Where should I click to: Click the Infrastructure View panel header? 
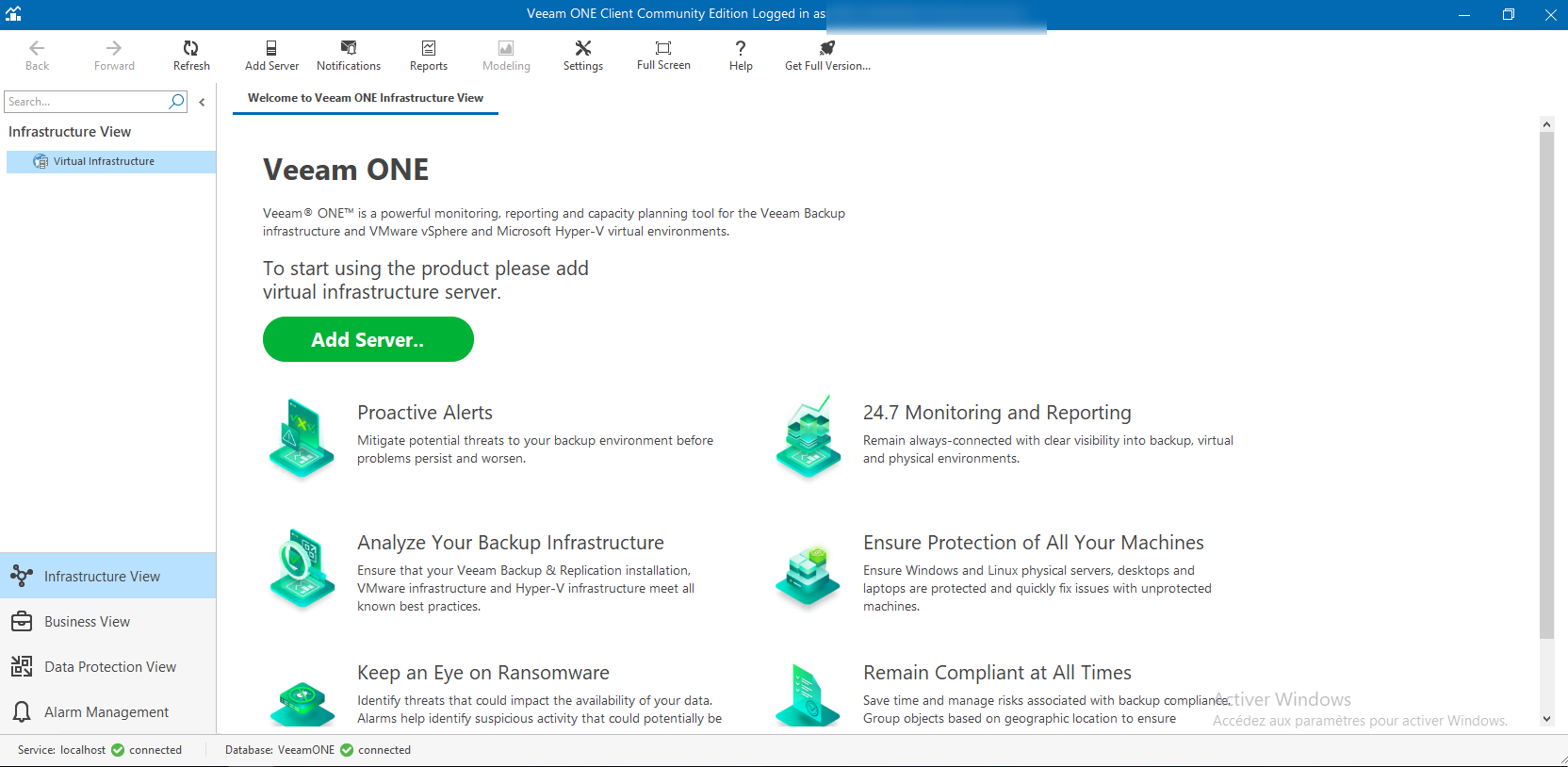point(70,132)
